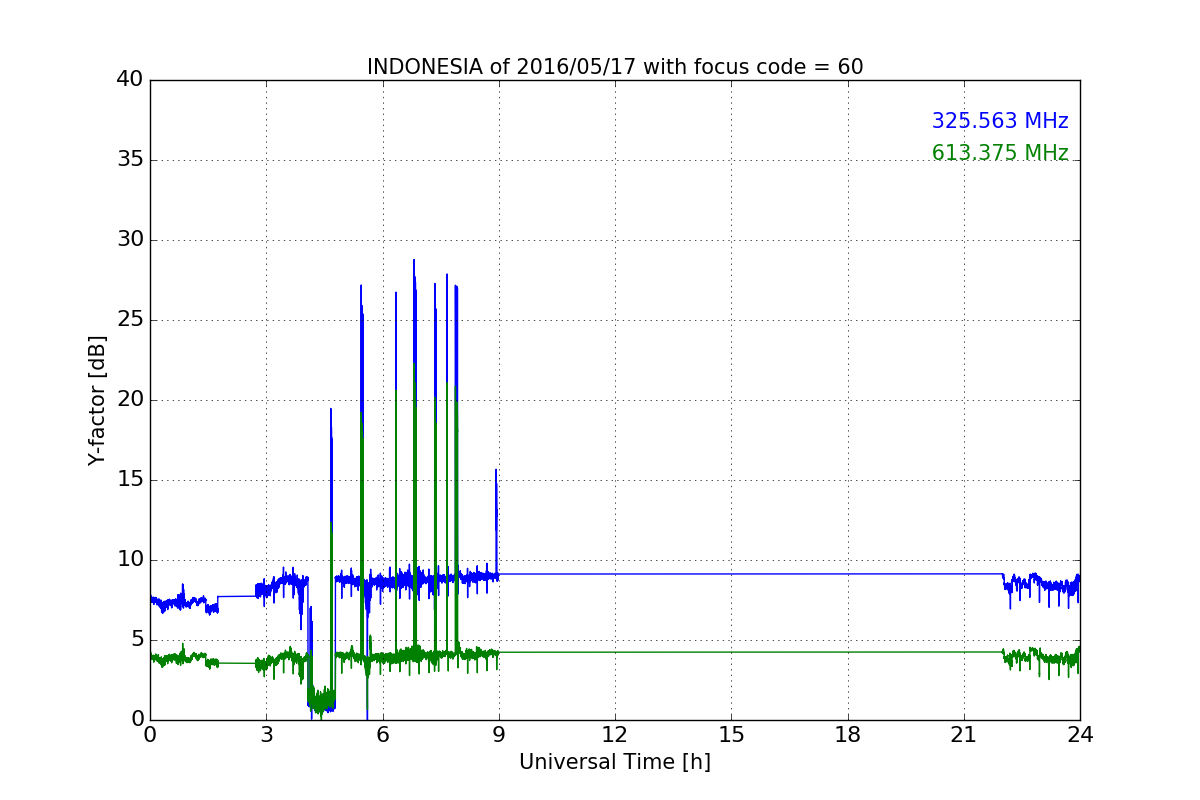Screen dimensions: 1200x800
Task: Click the x-axis tick label 18
Action: (x=848, y=735)
